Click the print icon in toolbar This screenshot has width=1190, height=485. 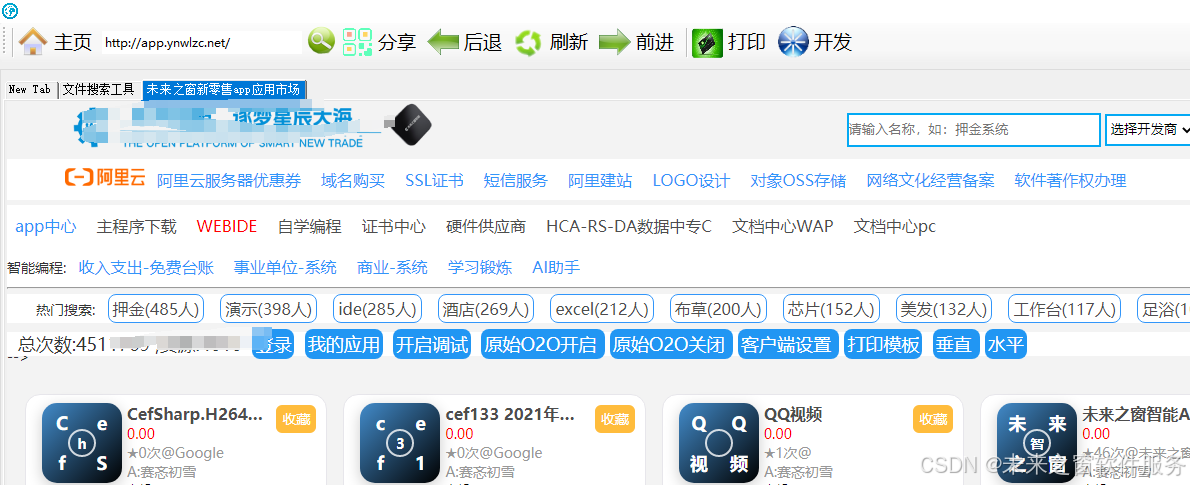707,43
